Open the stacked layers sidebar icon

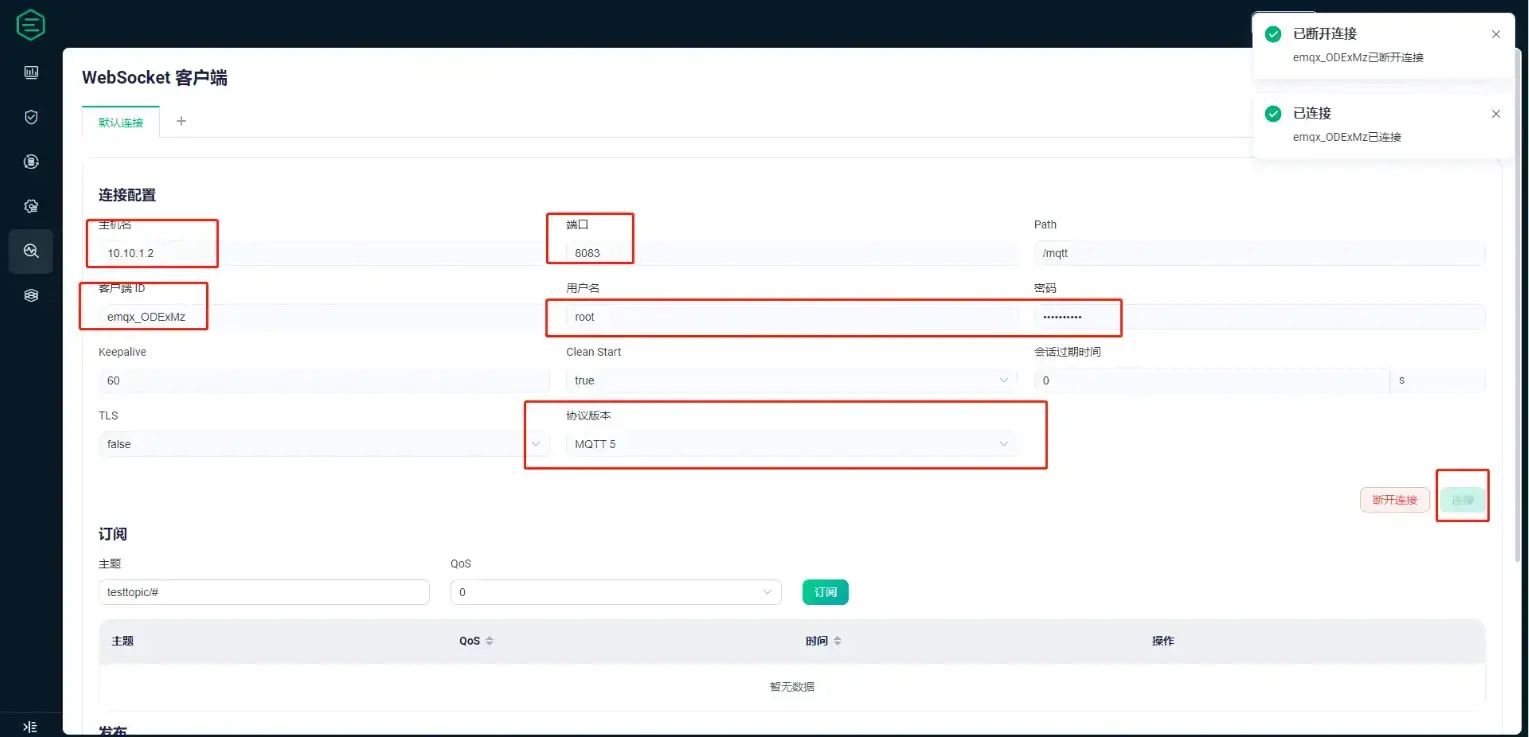(31, 296)
